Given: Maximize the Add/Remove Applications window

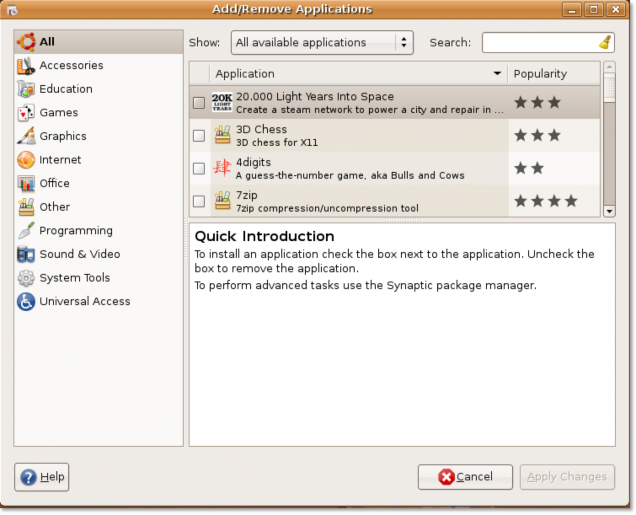Looking at the screenshot, I should click(594, 10).
